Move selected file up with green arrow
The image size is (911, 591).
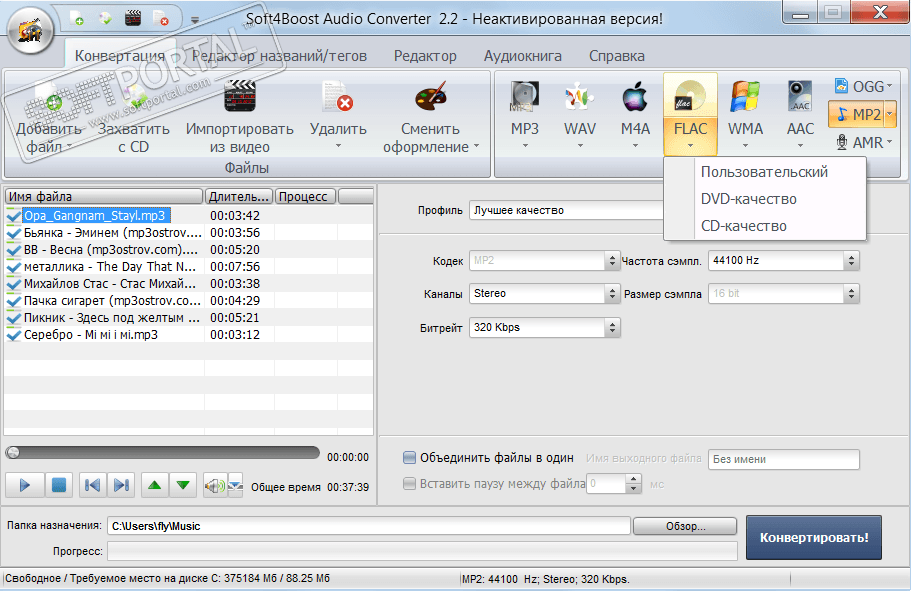click(x=155, y=485)
